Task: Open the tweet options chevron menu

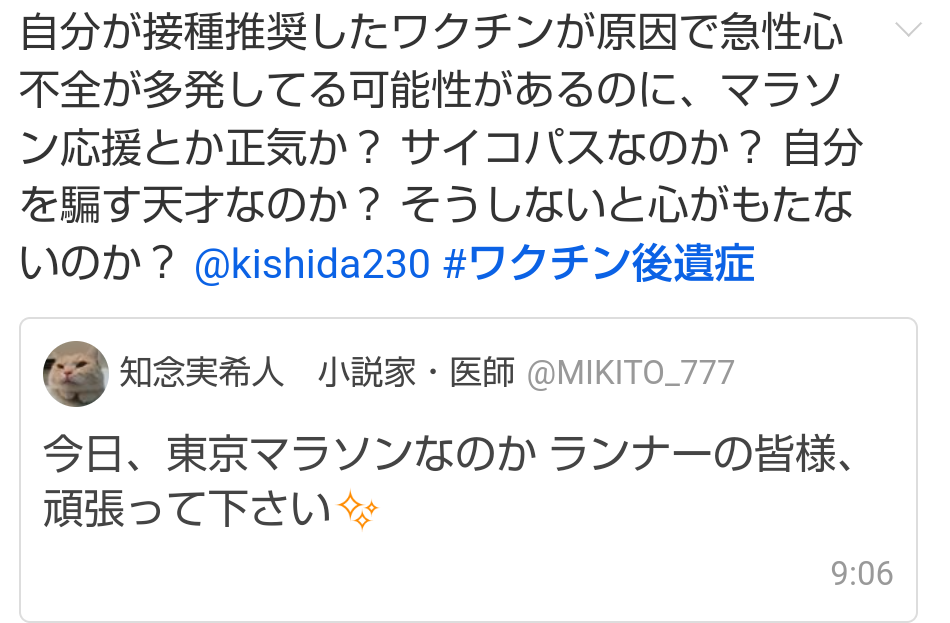Action: tap(908, 29)
